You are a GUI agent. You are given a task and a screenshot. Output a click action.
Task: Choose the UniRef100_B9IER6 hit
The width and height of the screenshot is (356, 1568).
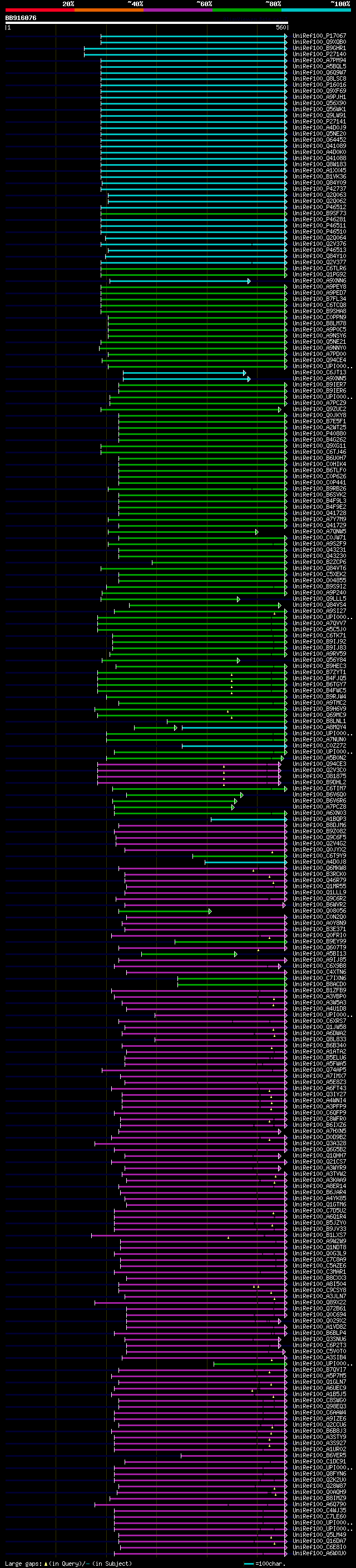click(x=319, y=391)
